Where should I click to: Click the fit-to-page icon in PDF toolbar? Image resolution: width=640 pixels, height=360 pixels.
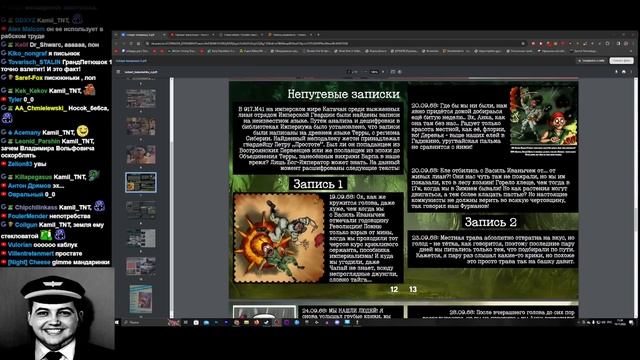pos(393,72)
